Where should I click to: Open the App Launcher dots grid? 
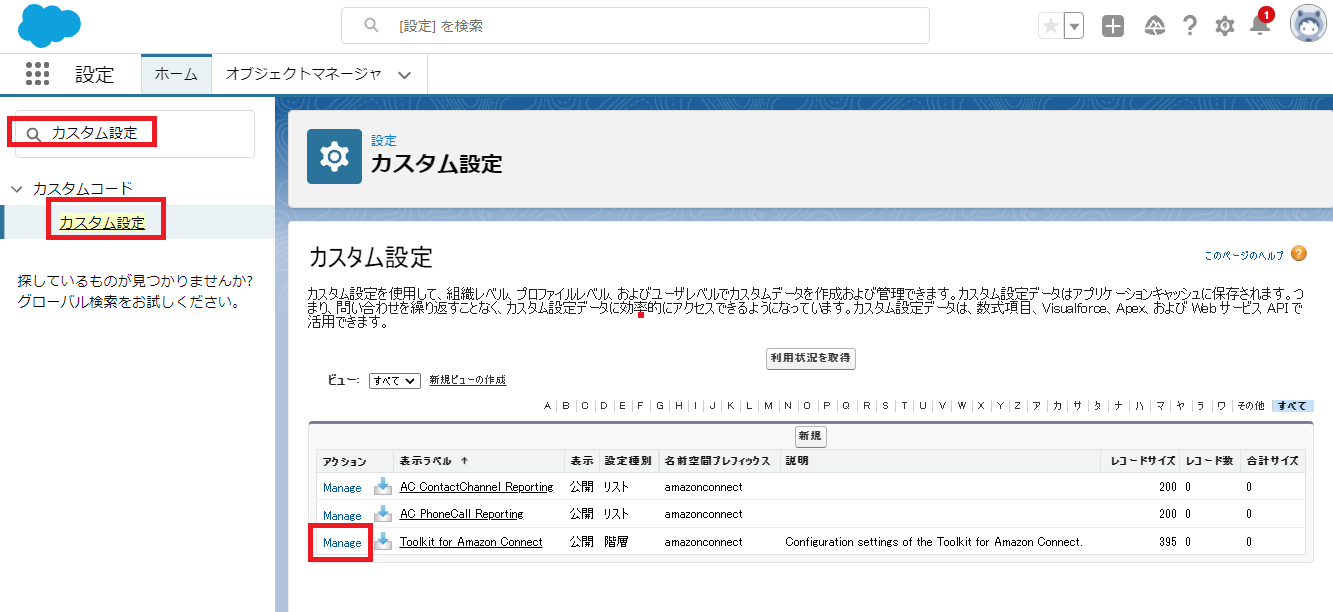point(37,73)
